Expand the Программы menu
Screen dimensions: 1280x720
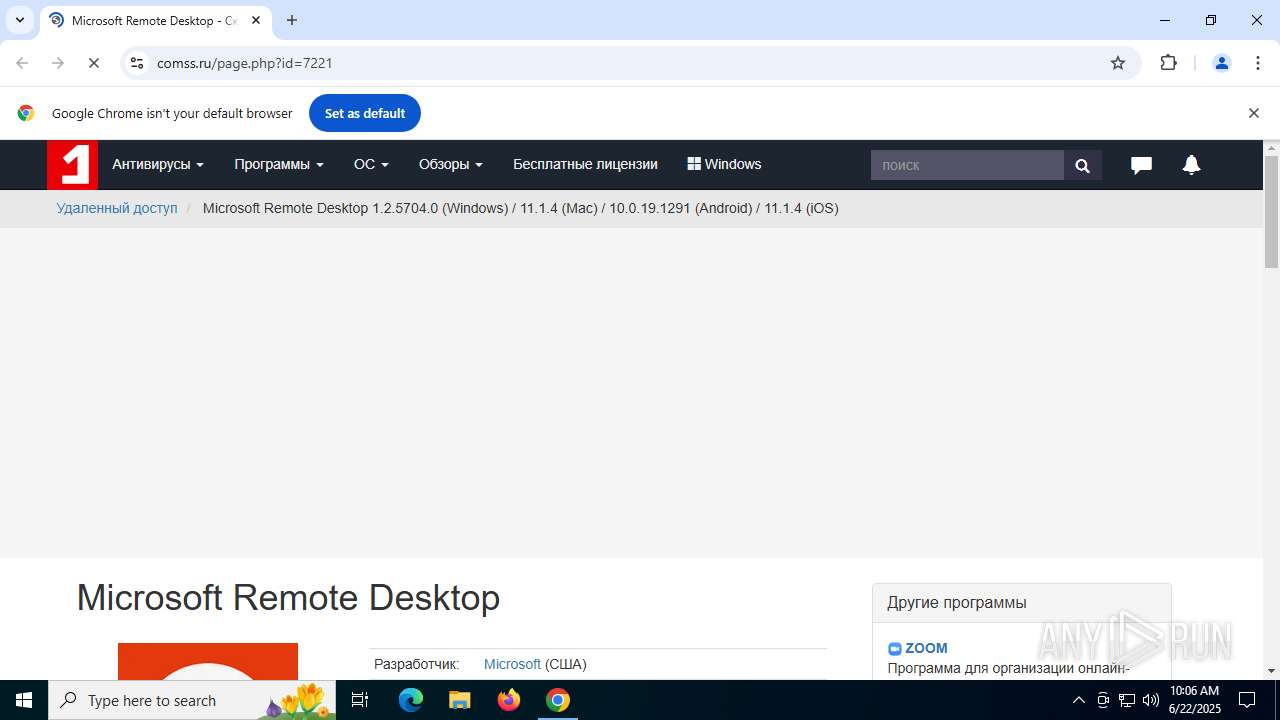pos(279,164)
